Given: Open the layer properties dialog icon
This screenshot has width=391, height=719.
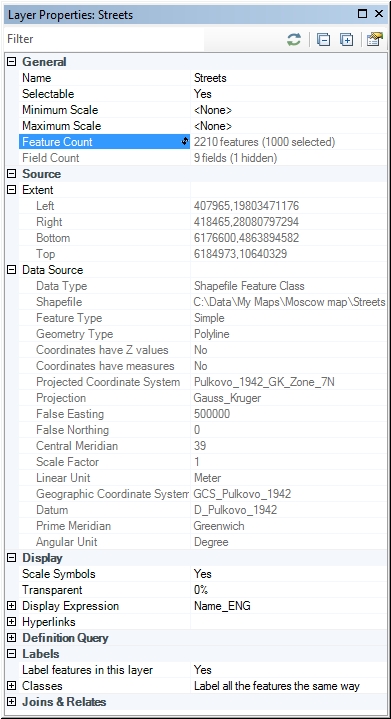Looking at the screenshot, I should tap(374, 39).
